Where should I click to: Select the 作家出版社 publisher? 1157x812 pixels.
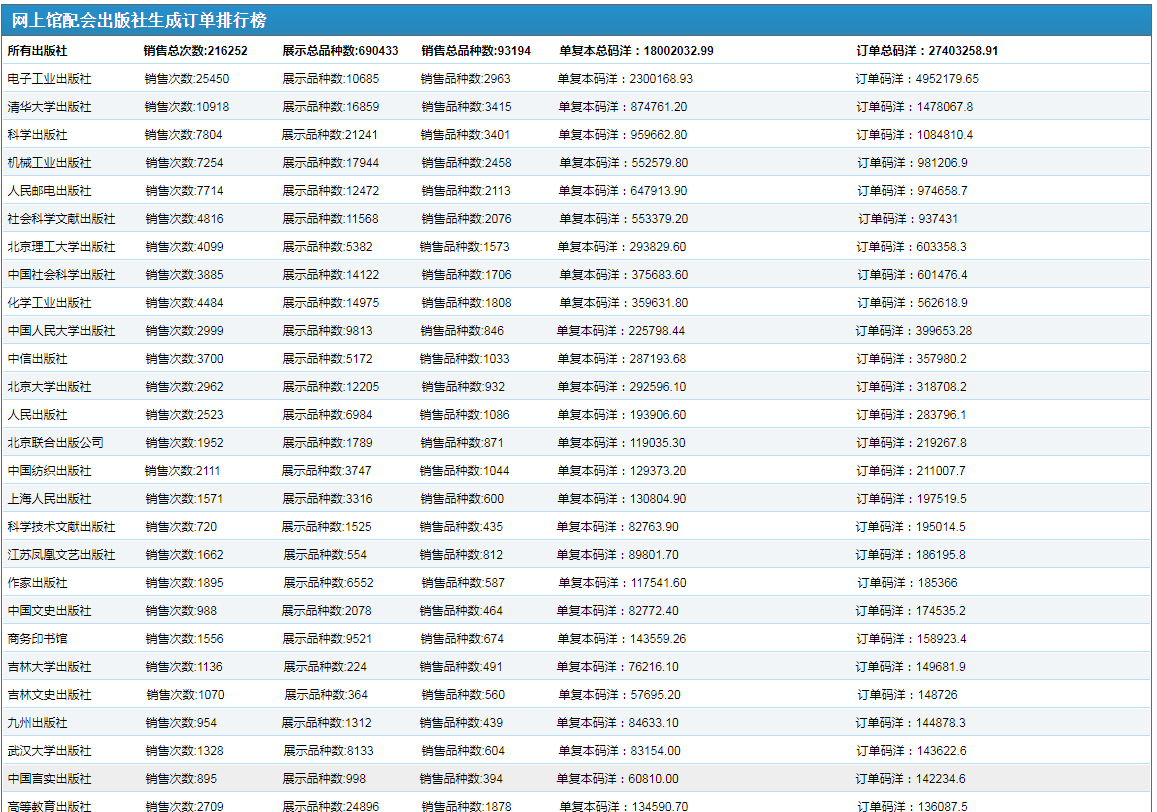tap(37, 583)
